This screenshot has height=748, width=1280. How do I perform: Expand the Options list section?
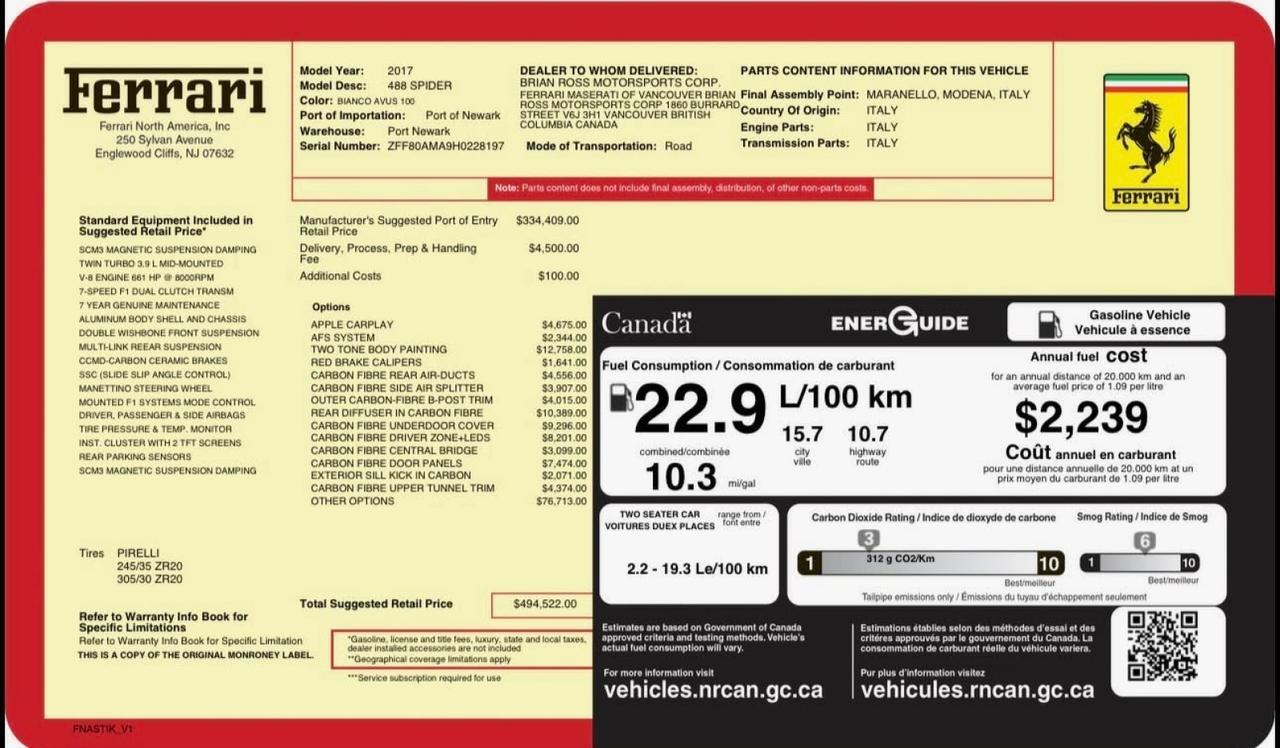pyautogui.click(x=330, y=306)
